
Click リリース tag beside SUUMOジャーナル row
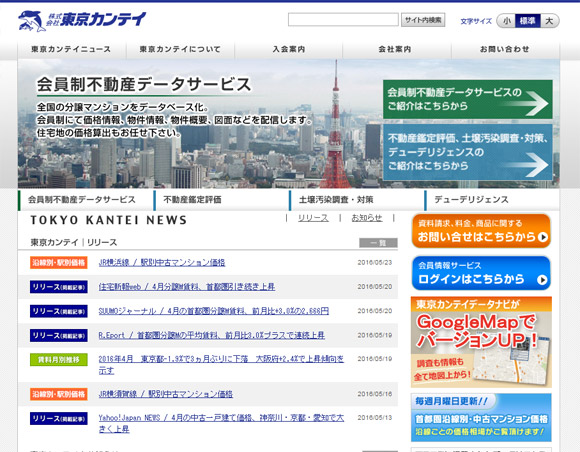coord(59,311)
